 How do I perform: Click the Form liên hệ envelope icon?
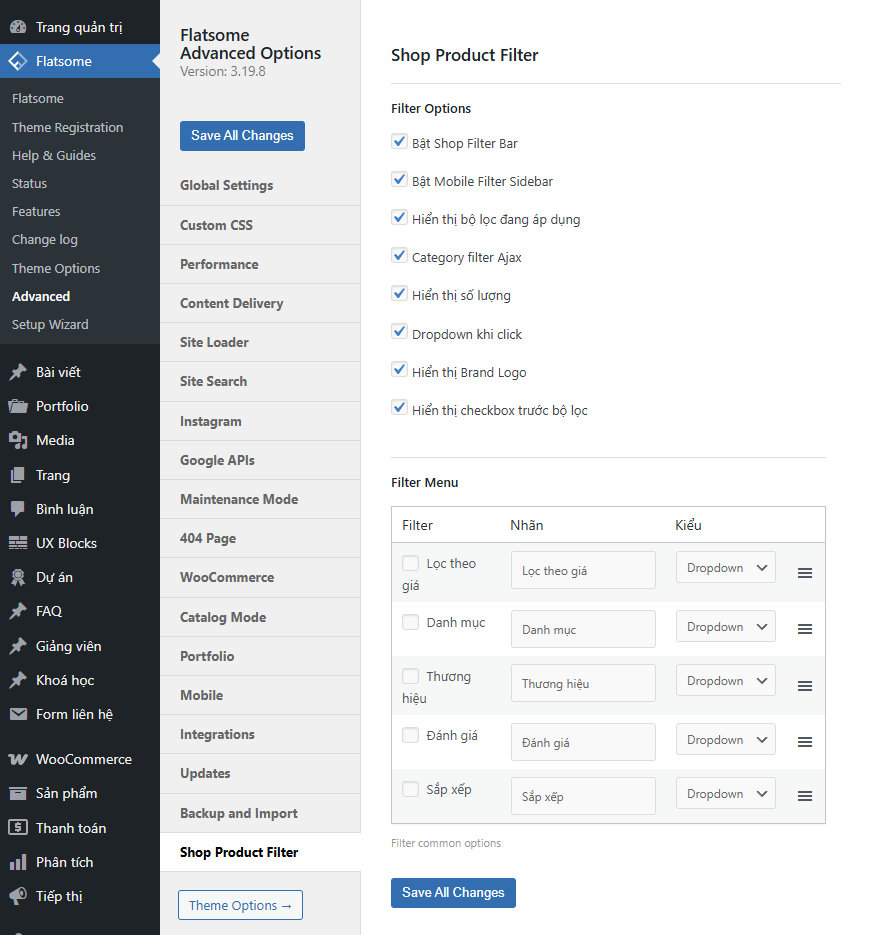18,714
